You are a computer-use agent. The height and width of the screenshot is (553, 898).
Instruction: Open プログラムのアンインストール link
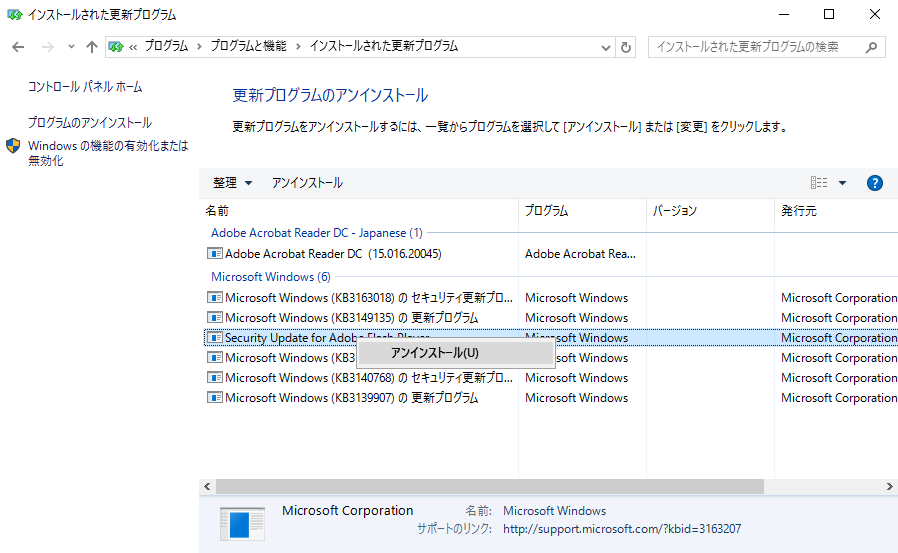point(90,123)
